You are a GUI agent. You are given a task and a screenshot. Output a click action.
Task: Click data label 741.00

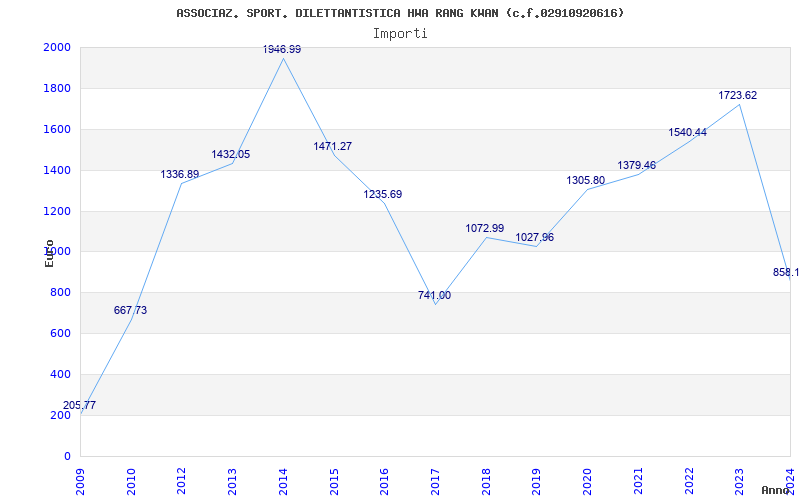click(x=434, y=295)
